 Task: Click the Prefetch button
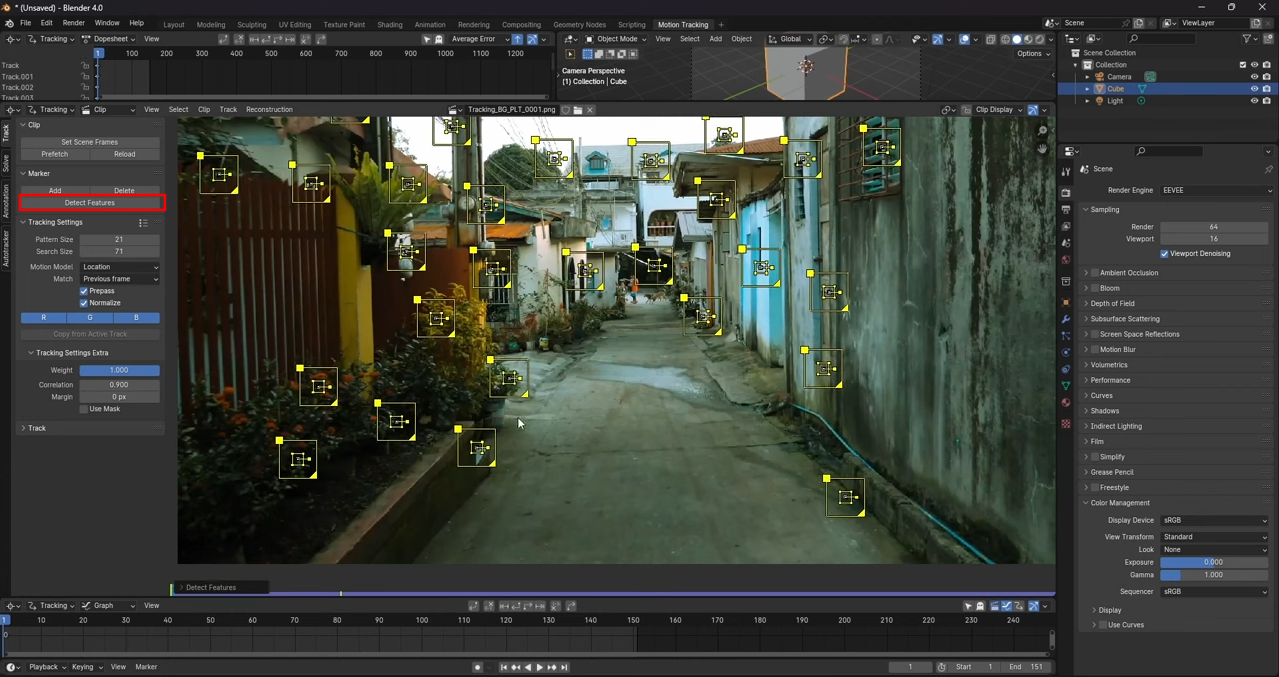coord(55,154)
